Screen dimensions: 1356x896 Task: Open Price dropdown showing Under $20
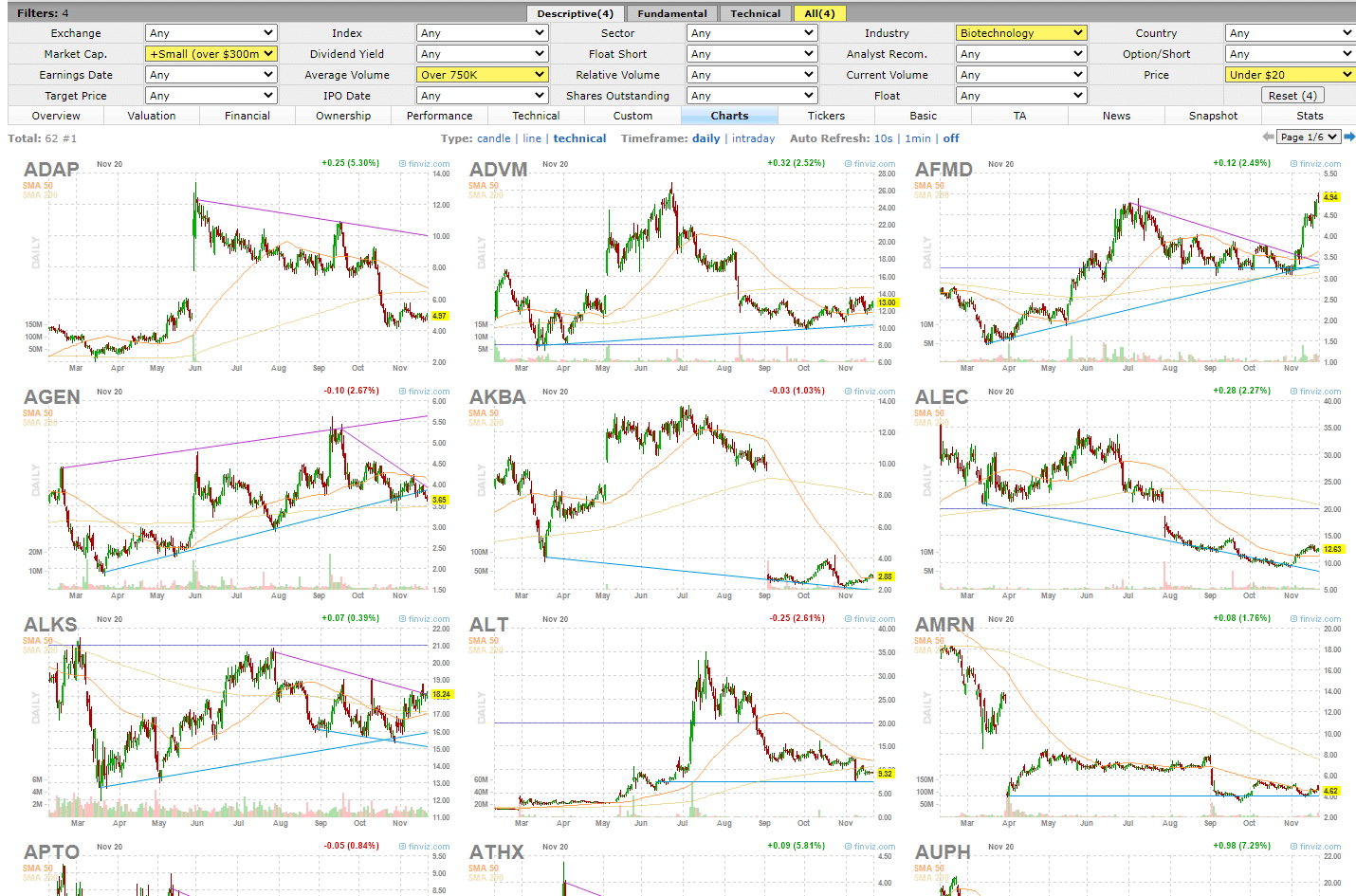click(1291, 75)
